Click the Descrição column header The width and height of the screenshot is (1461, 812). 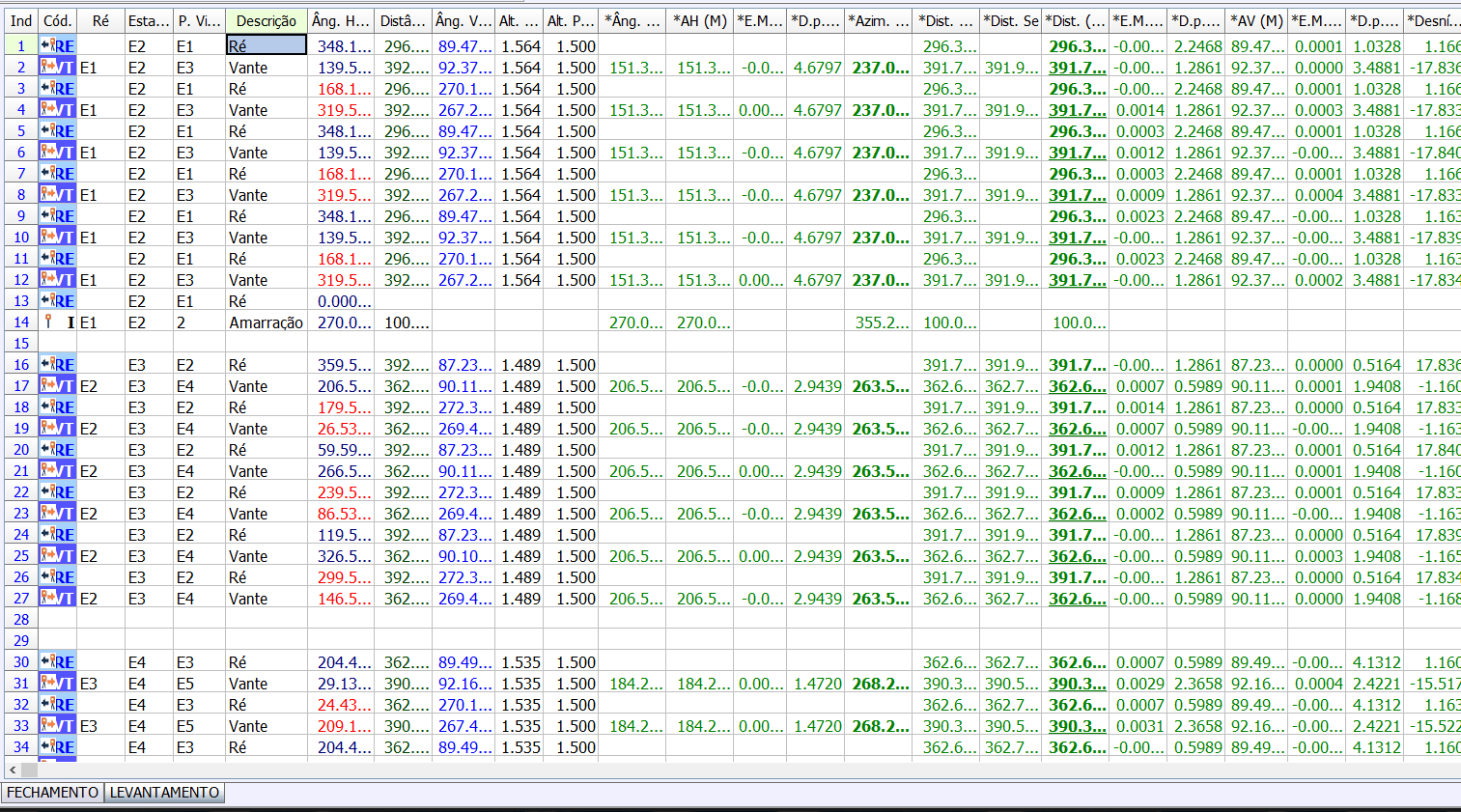click(x=266, y=20)
